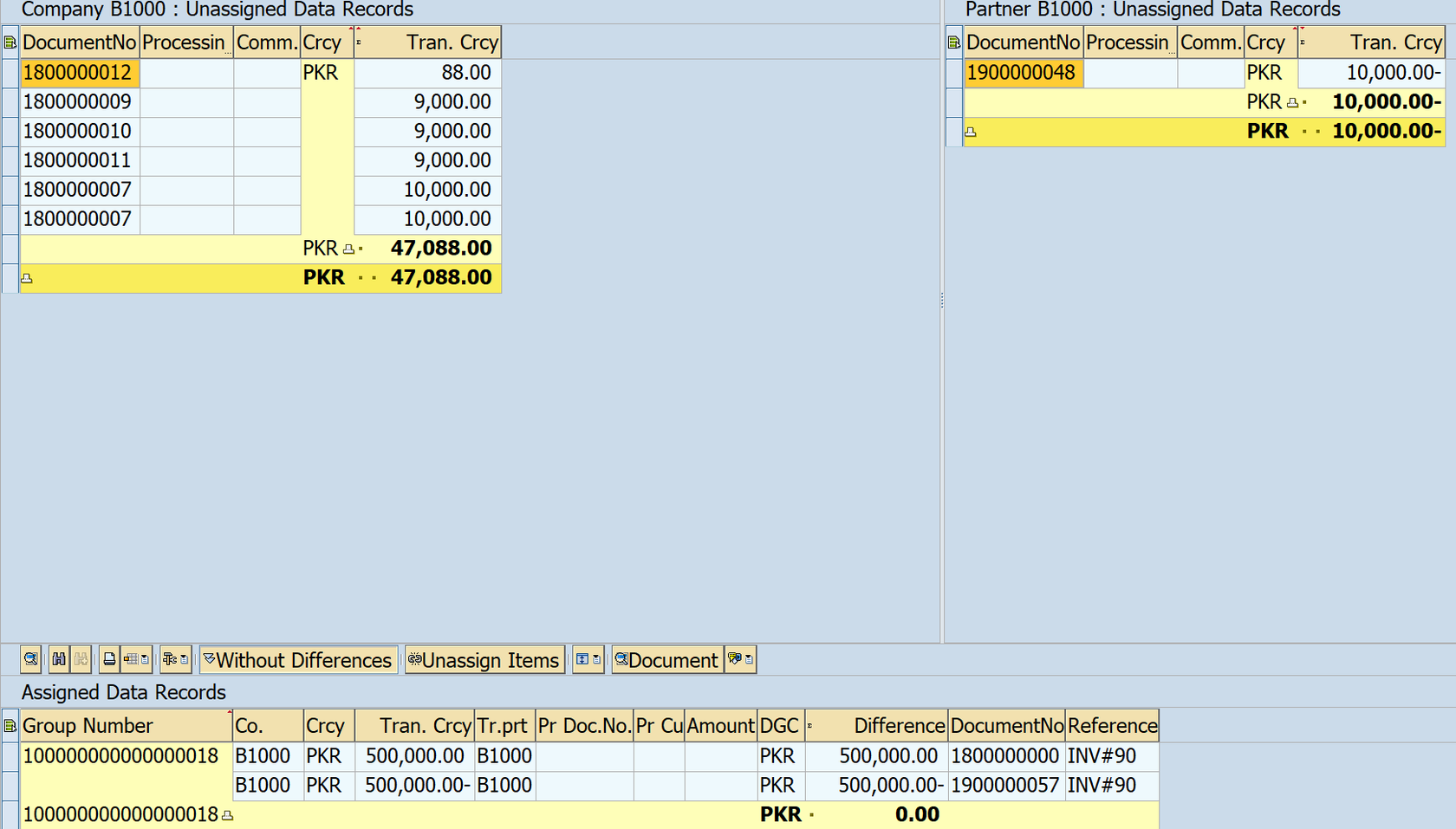Click Company table Comm. column header
The height and width of the screenshot is (829, 1456).
tap(267, 42)
